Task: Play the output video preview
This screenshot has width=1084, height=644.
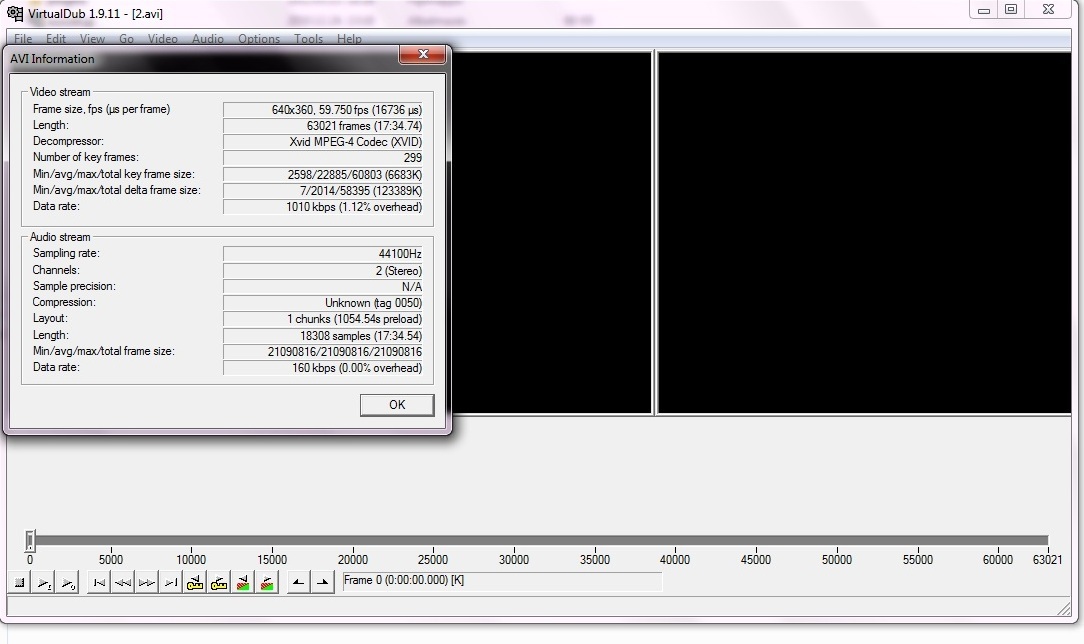Action: 68,583
